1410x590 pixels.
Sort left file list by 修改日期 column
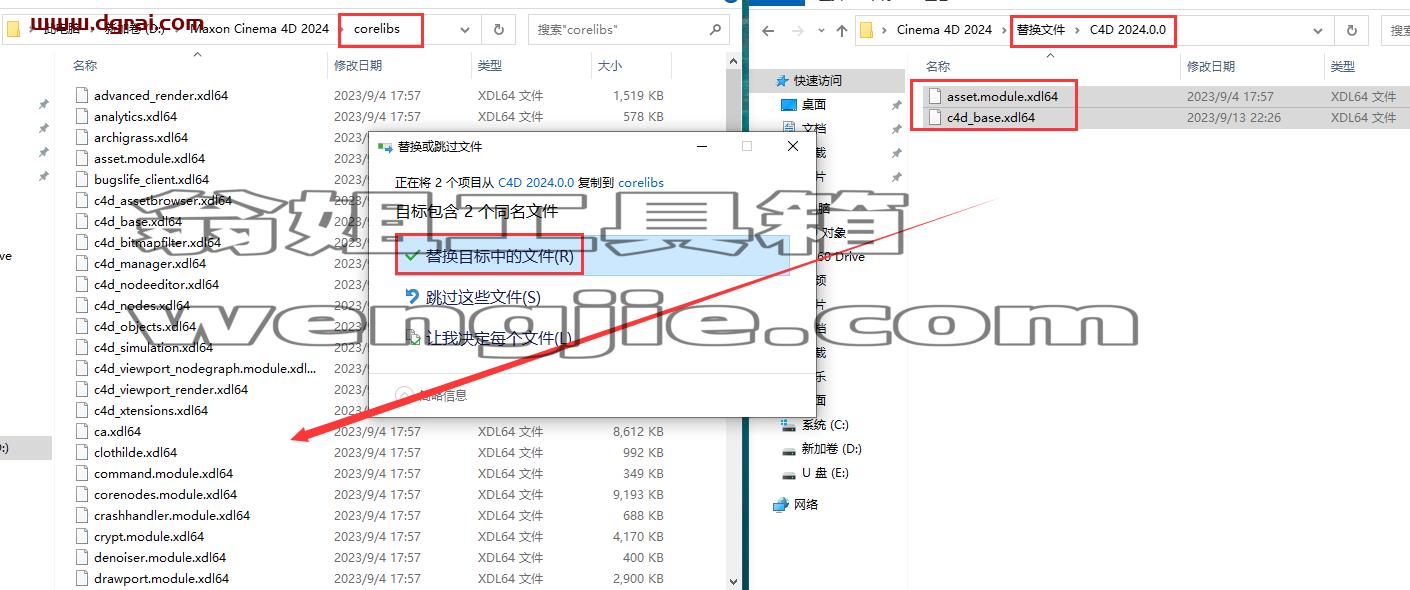(358, 66)
